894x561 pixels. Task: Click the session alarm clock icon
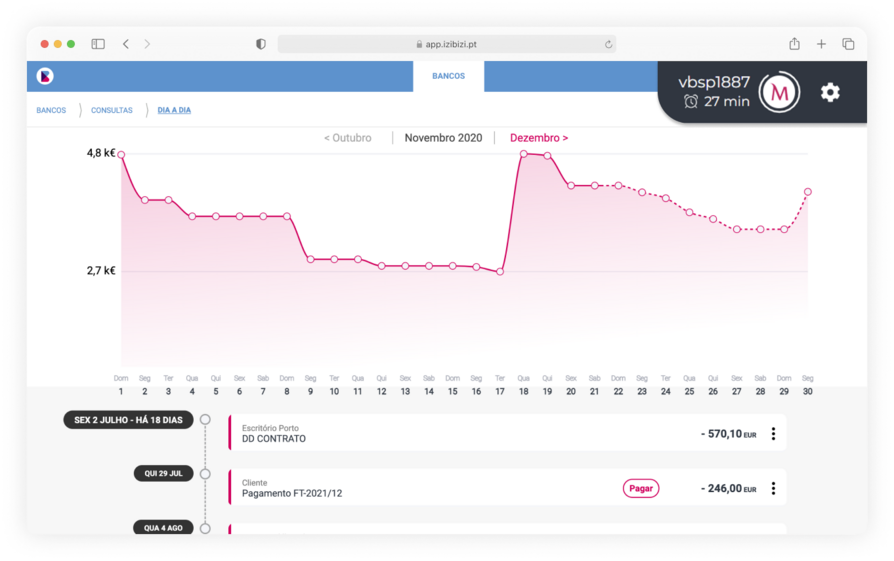(x=690, y=101)
